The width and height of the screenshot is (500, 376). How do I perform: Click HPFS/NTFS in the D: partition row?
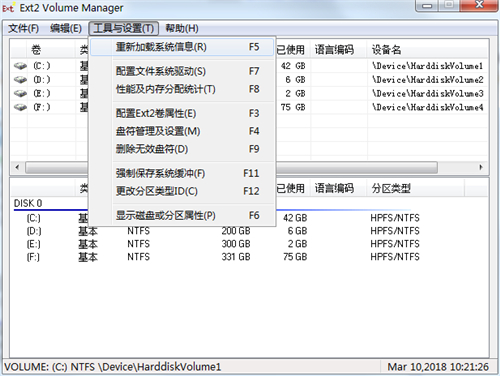395,231
